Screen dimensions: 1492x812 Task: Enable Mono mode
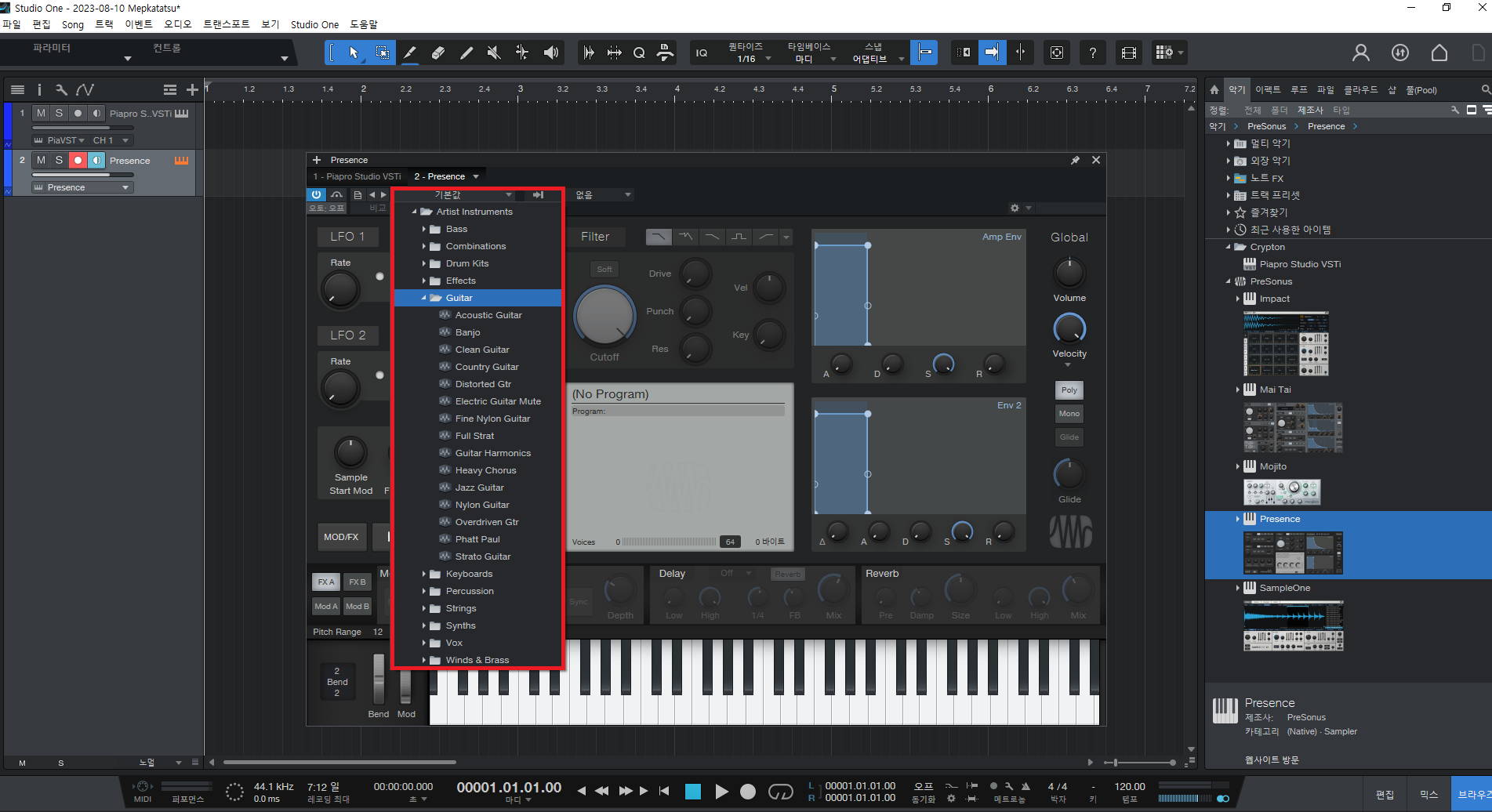pyautogui.click(x=1069, y=414)
